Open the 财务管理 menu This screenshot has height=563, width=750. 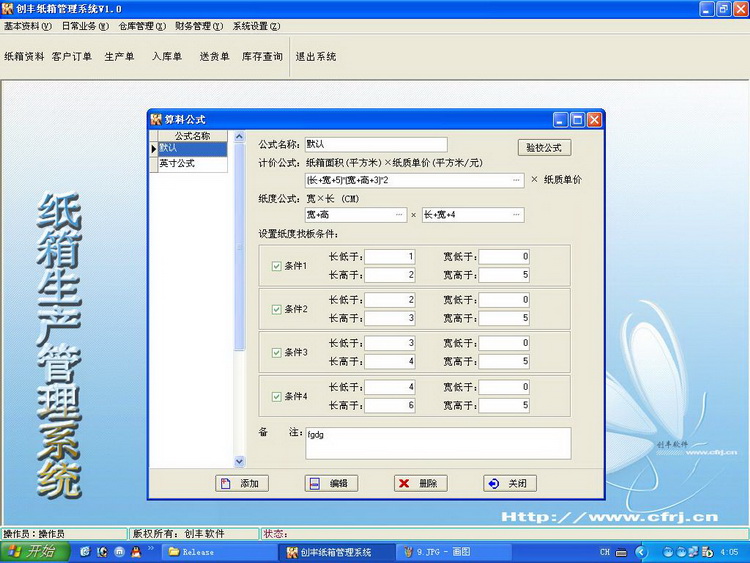199,26
